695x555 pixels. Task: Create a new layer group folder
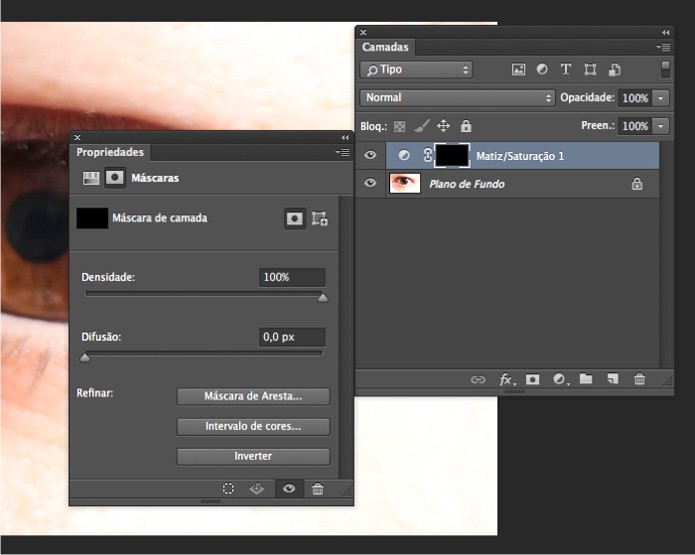tap(586, 380)
